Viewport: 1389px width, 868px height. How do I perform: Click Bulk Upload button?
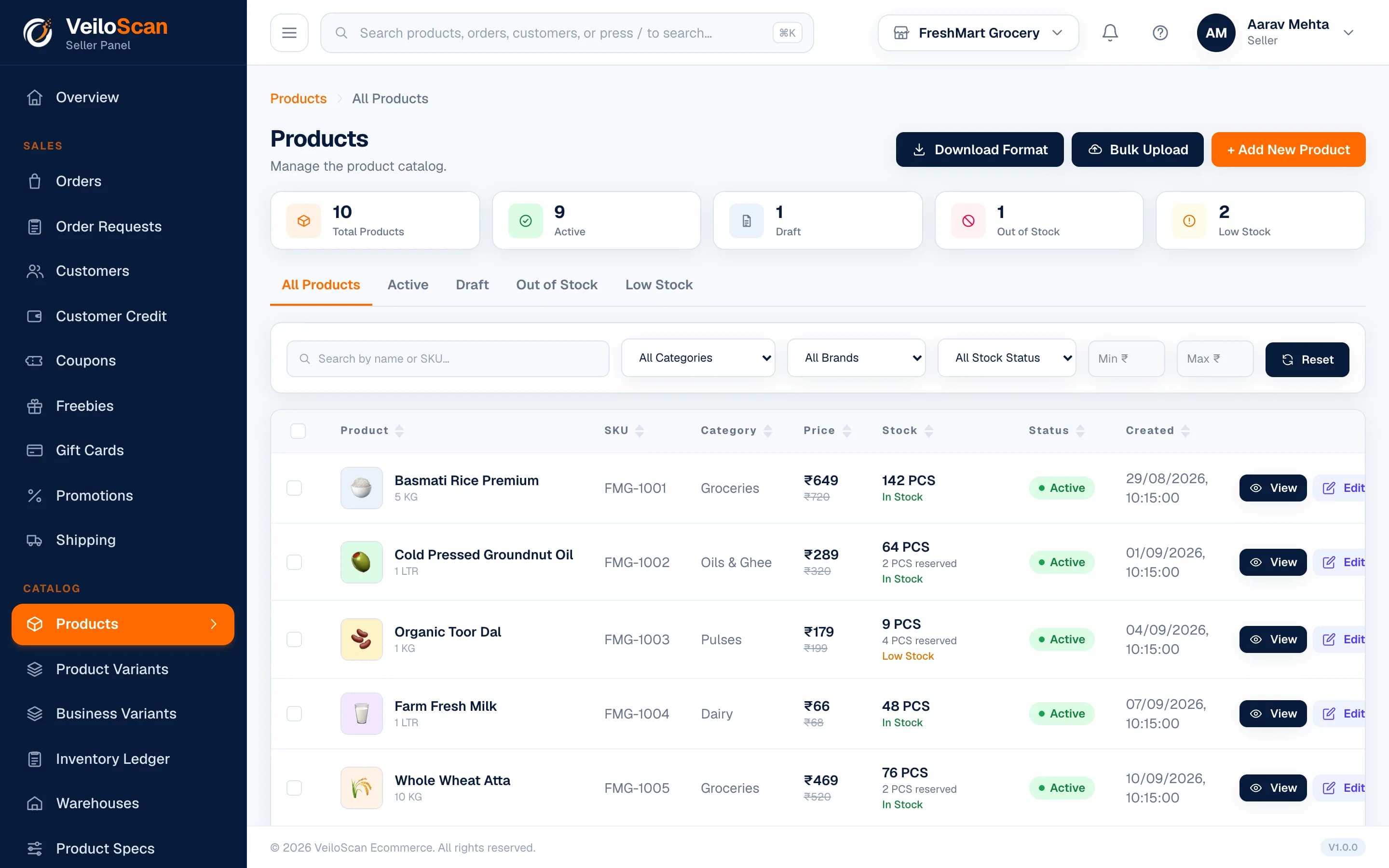click(1137, 149)
